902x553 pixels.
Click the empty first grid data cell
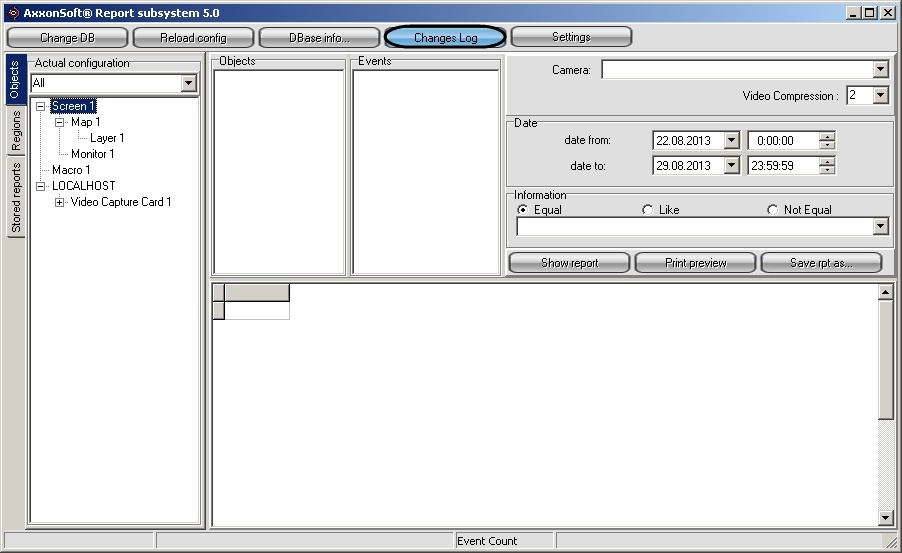click(257, 310)
